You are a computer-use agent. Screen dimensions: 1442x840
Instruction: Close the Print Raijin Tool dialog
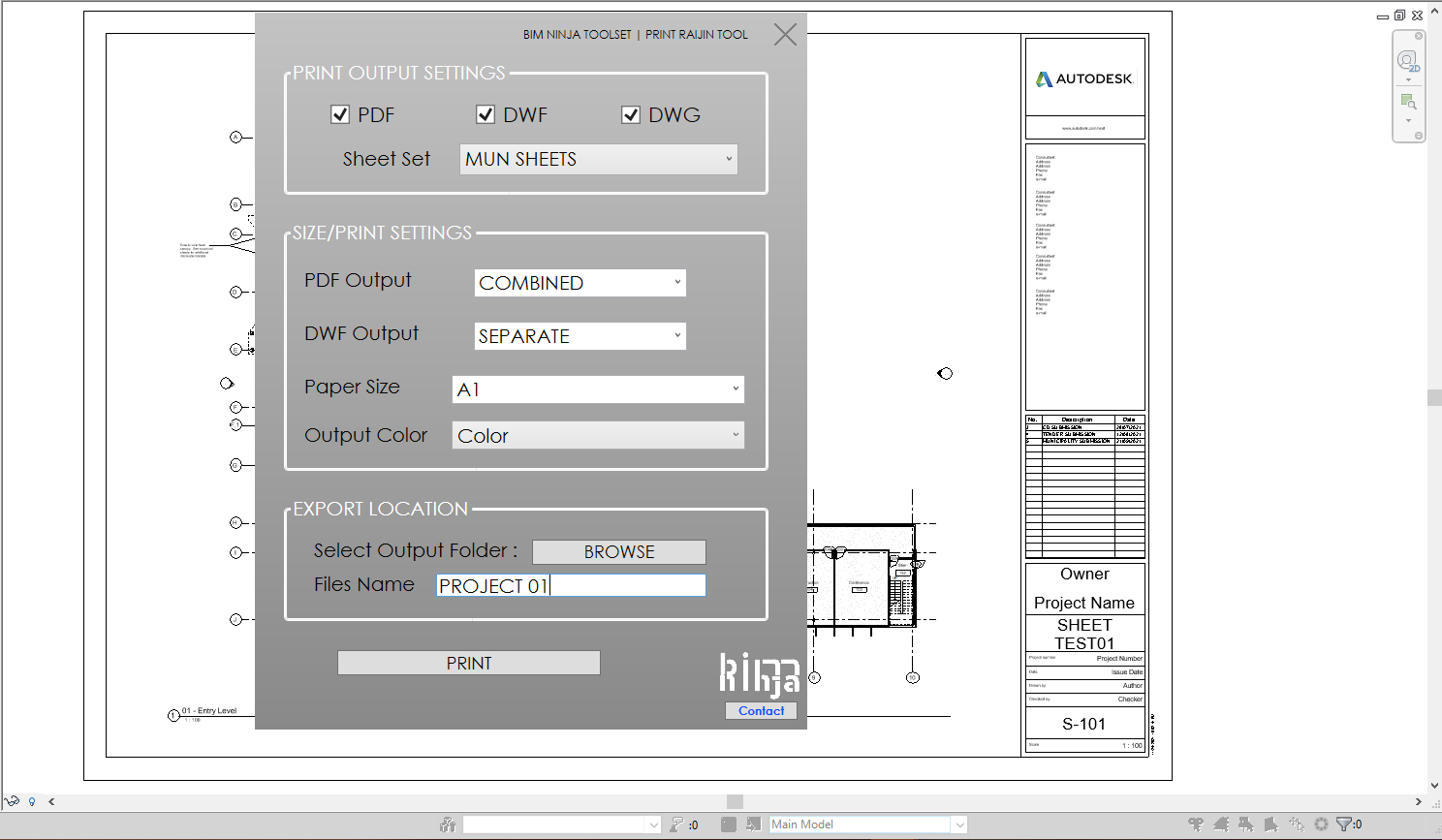click(x=785, y=35)
